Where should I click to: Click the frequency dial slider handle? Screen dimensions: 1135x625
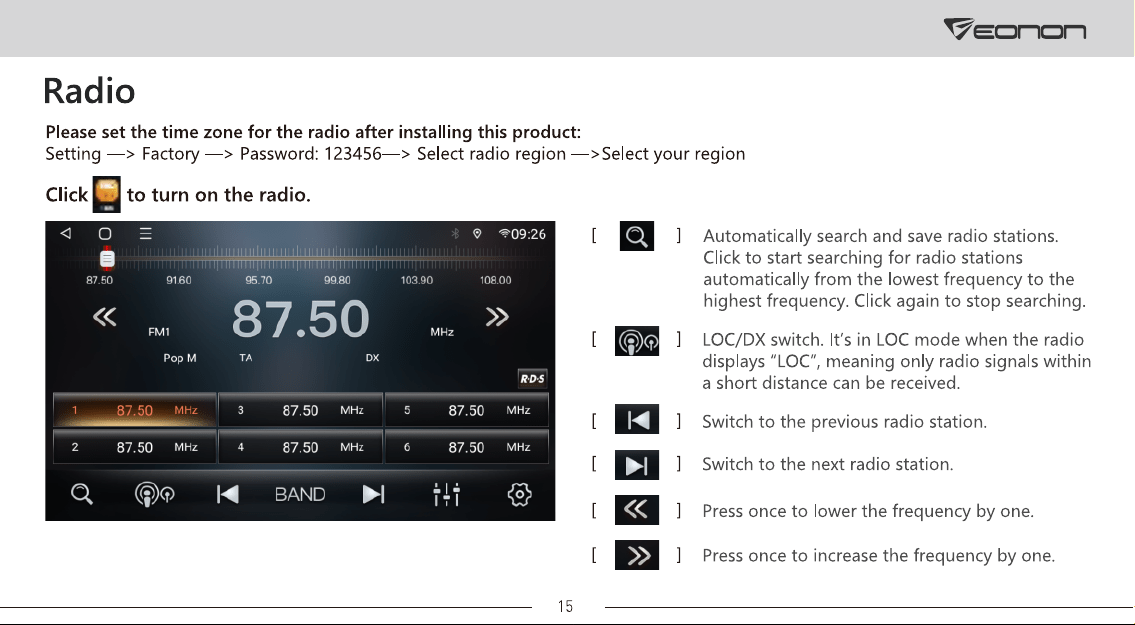pyautogui.click(x=107, y=259)
